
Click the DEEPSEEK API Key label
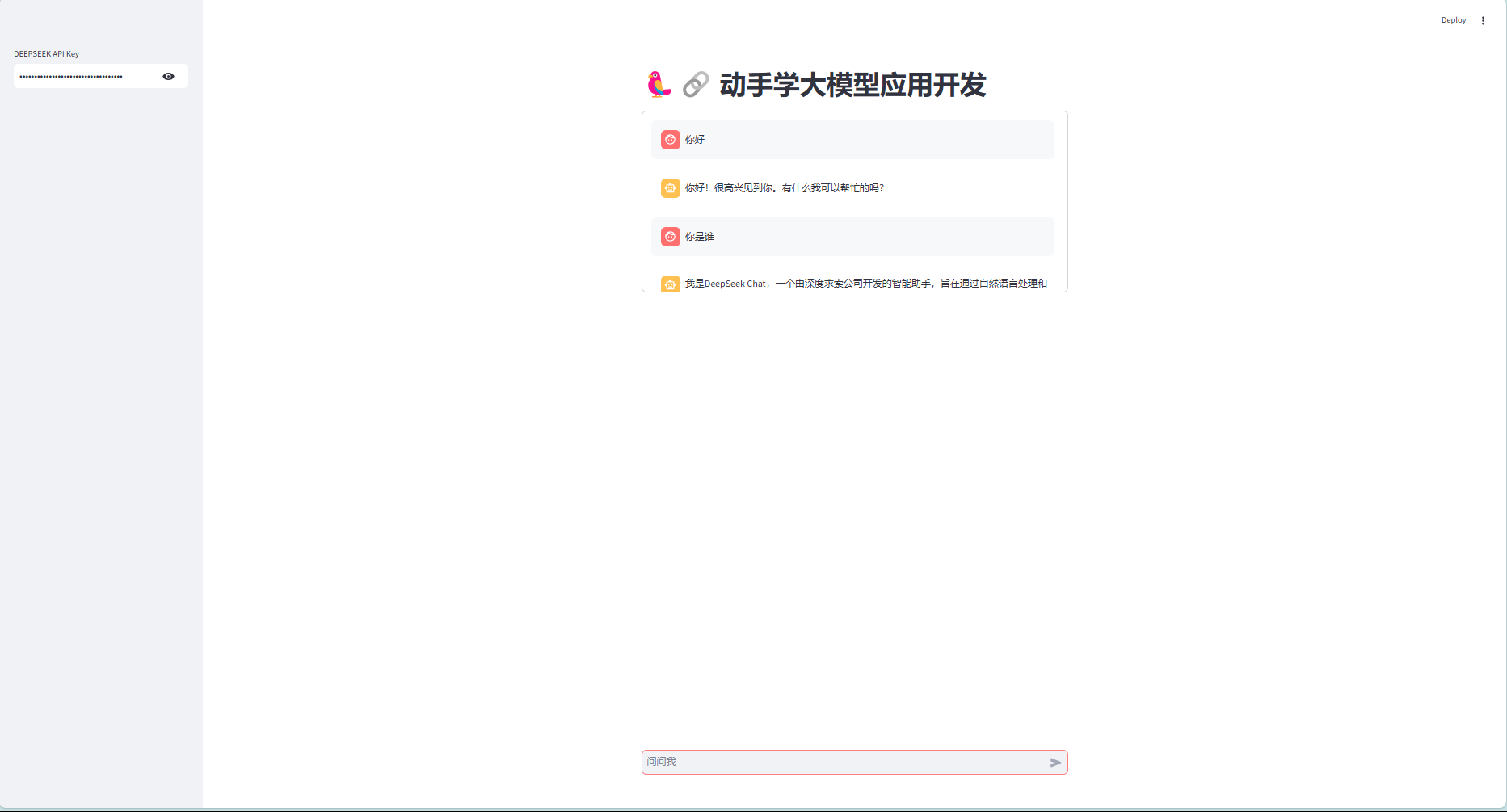pyautogui.click(x=46, y=54)
